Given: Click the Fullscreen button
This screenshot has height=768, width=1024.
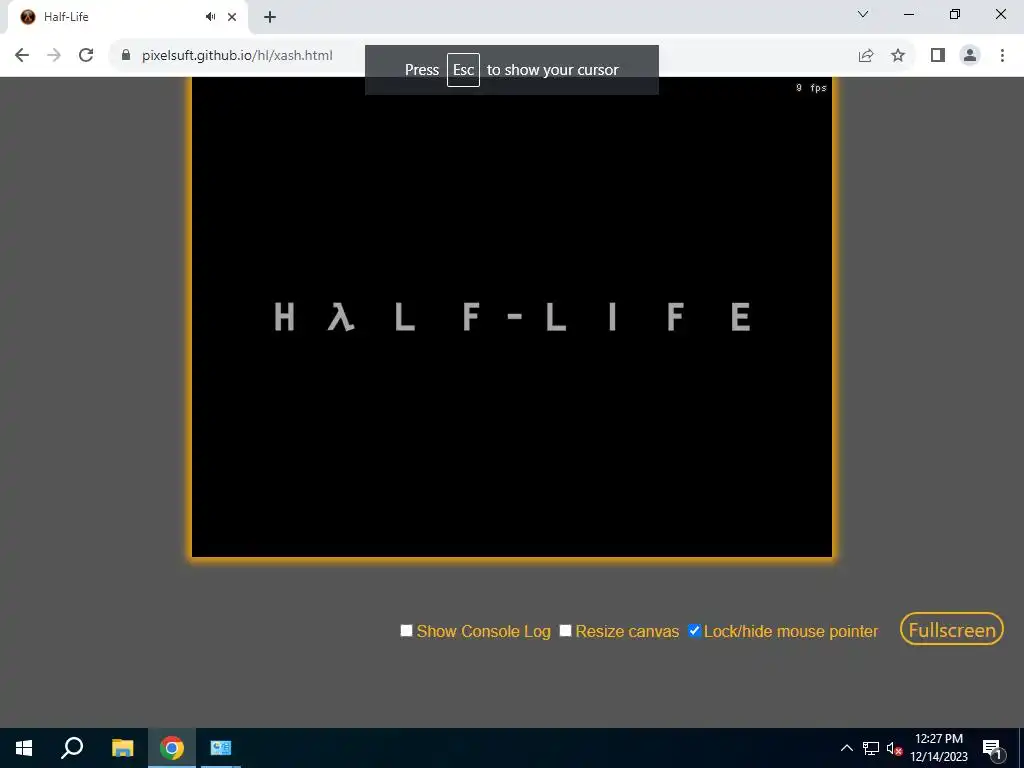Looking at the screenshot, I should coord(952,629).
